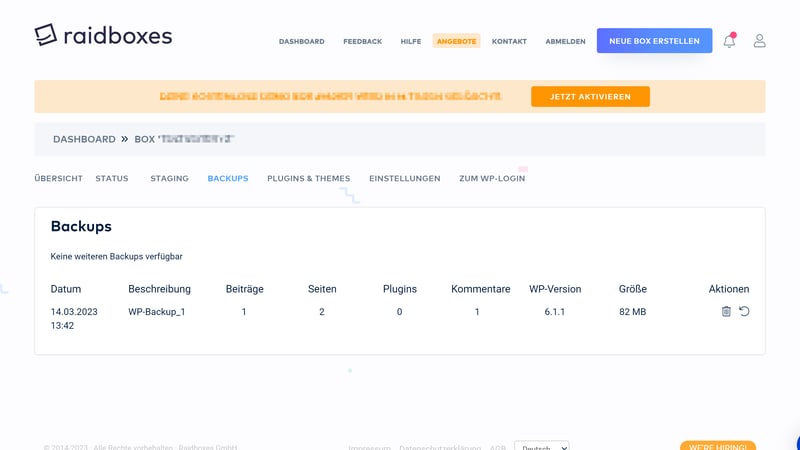Go to Dashboard in the top navigation

coord(301,41)
